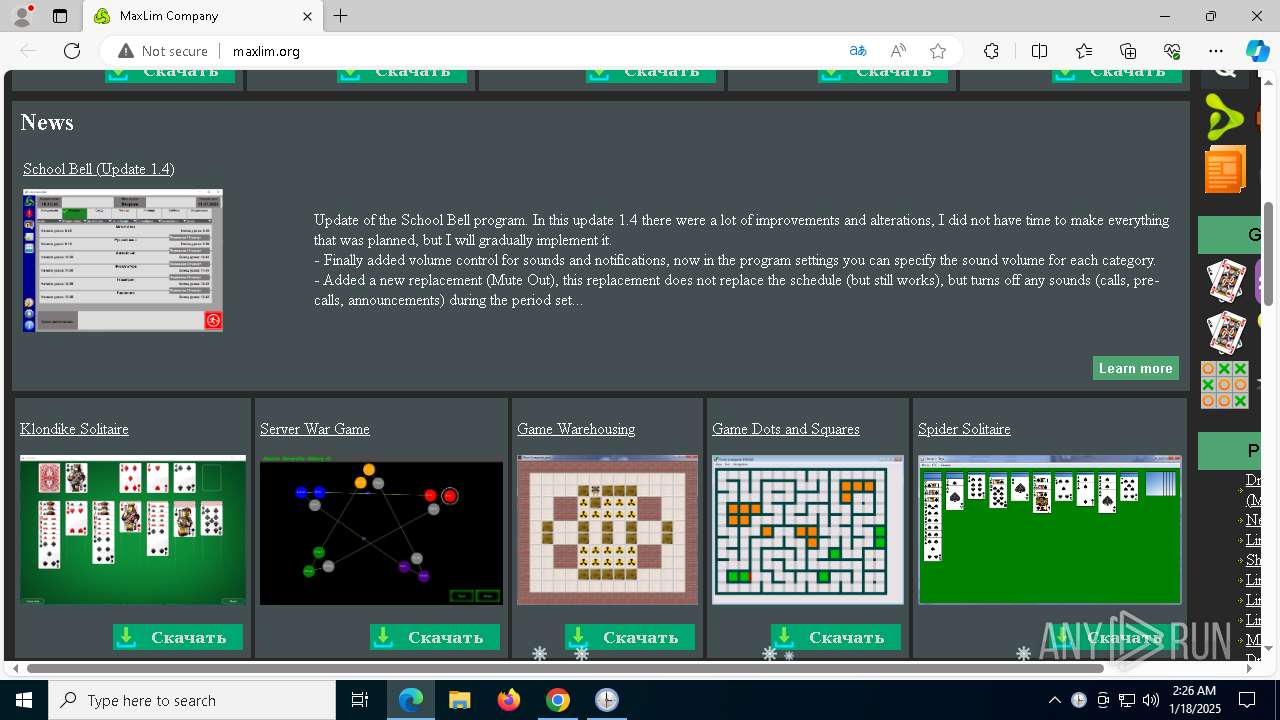Add page to favorites with star icon
Image resolution: width=1280 pixels, height=720 pixels.
pos(938,51)
